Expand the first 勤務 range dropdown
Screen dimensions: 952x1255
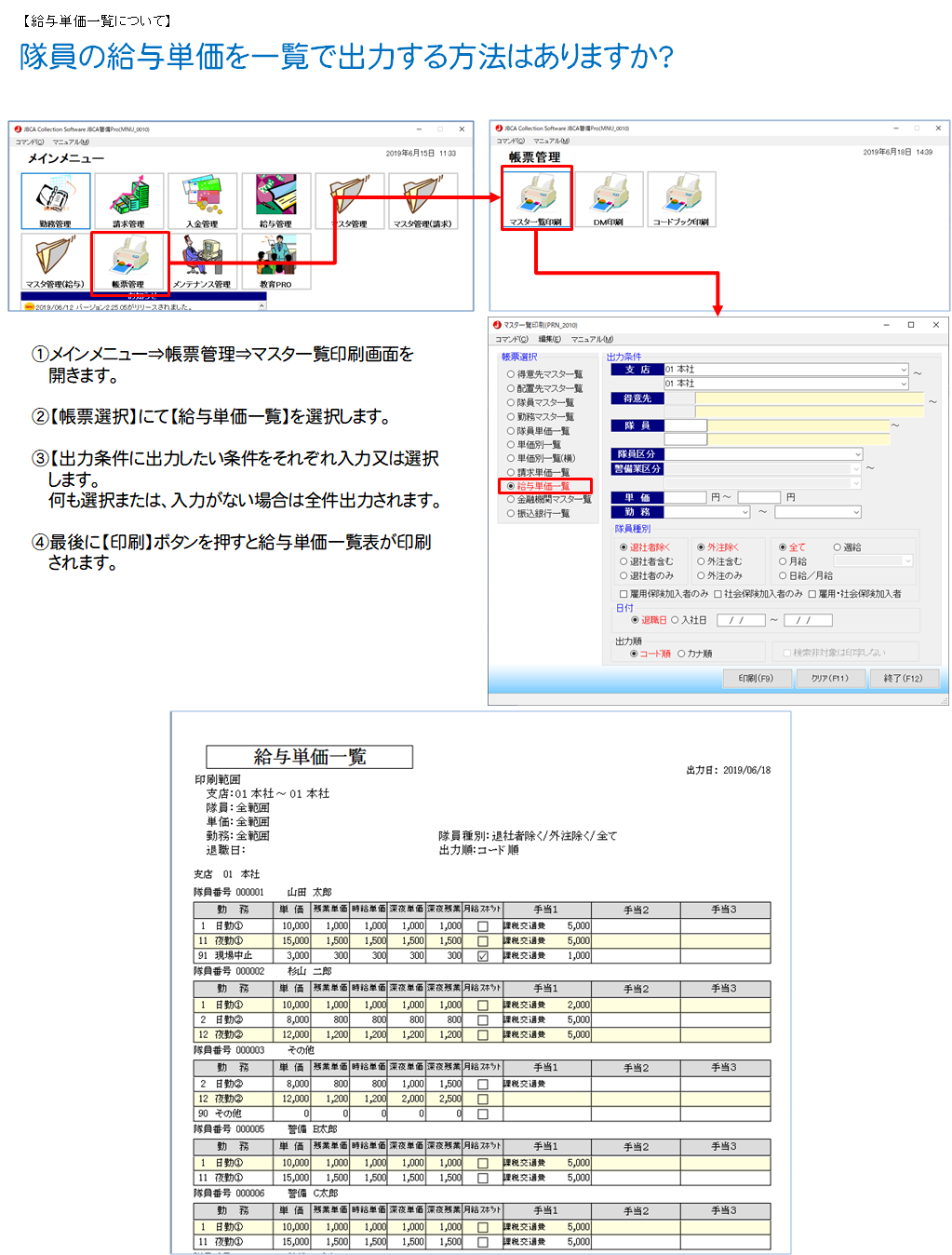(745, 512)
